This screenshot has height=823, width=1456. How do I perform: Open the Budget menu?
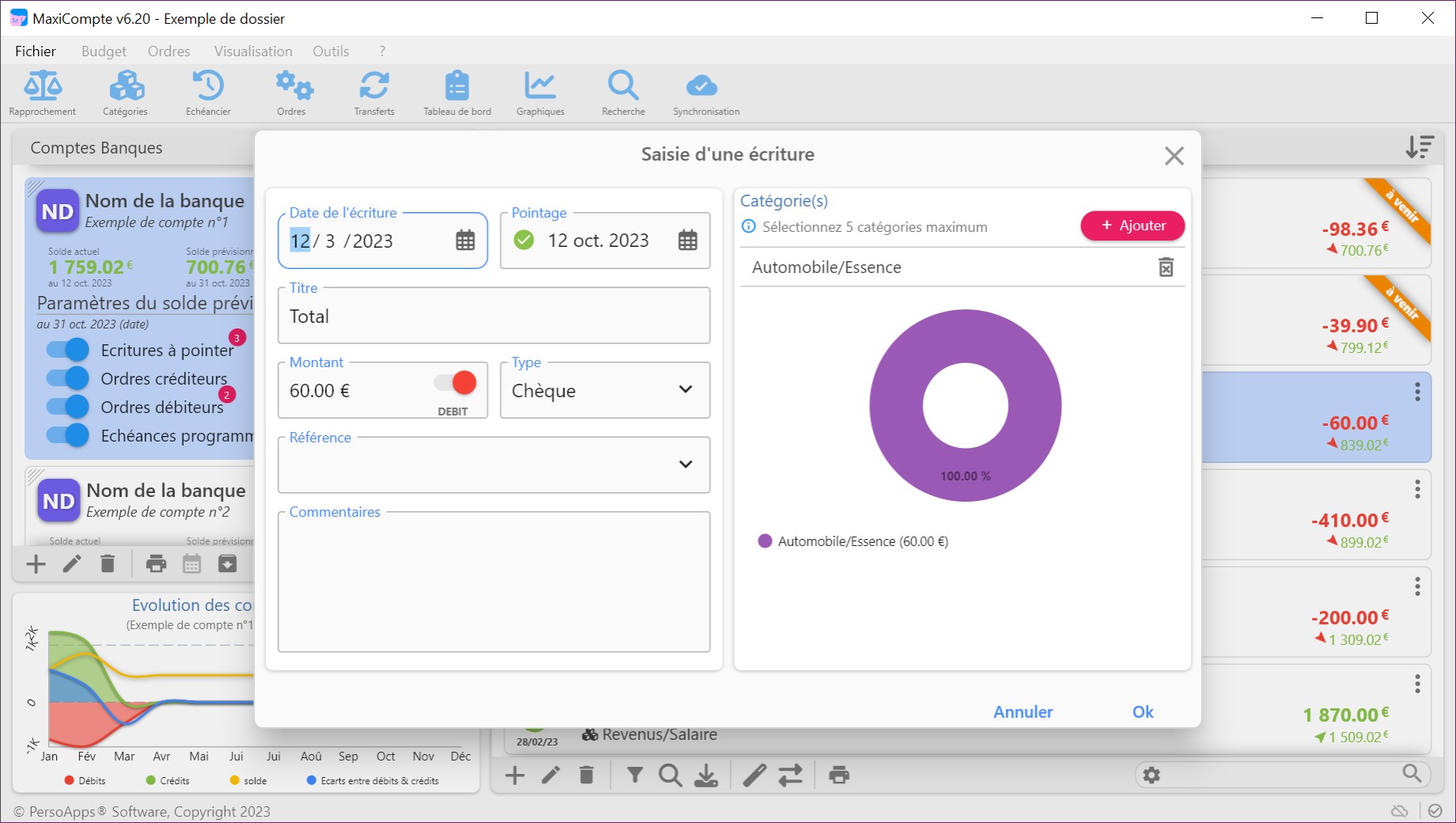pyautogui.click(x=104, y=51)
